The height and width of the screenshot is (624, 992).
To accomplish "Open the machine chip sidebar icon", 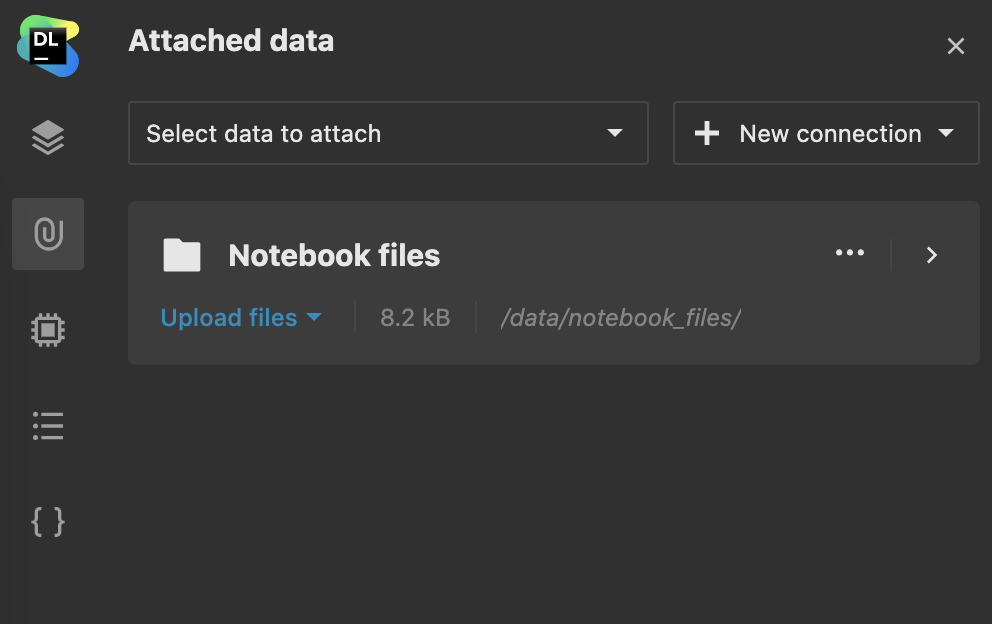I will click(x=48, y=330).
